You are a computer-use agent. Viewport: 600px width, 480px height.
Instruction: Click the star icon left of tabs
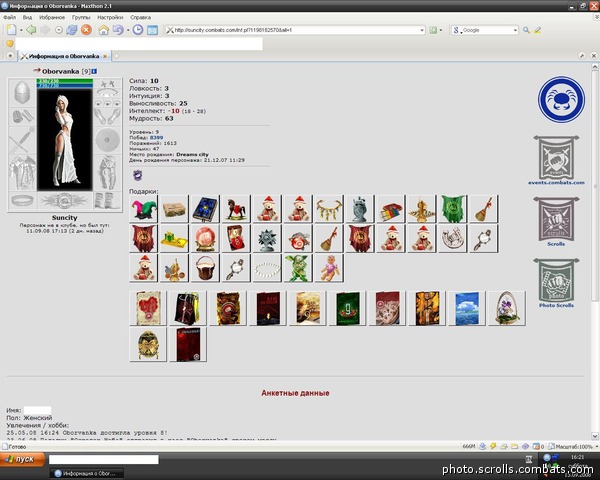click(10, 56)
